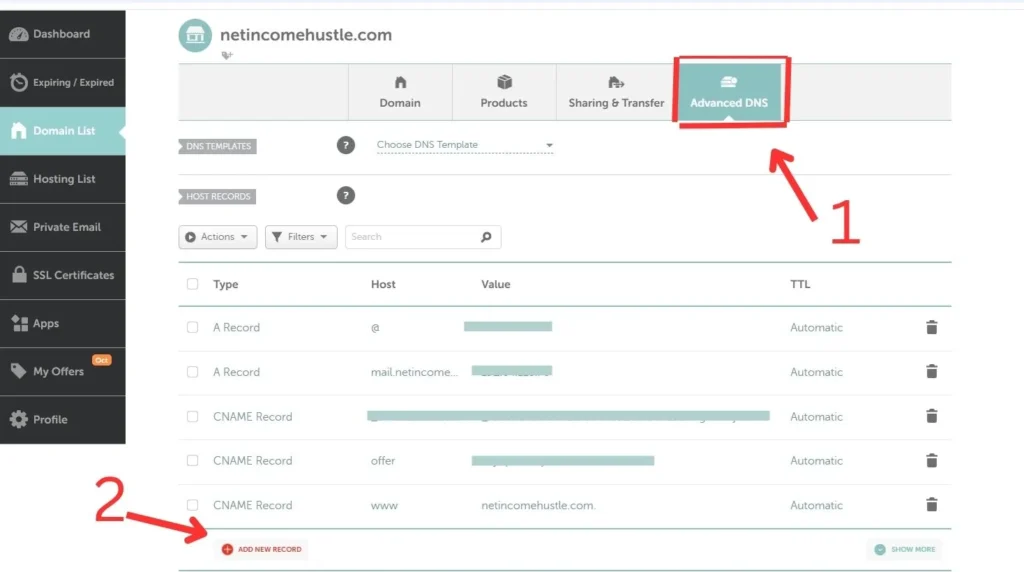The image size is (1024, 572).
Task: Open the Products tab
Action: pos(504,92)
